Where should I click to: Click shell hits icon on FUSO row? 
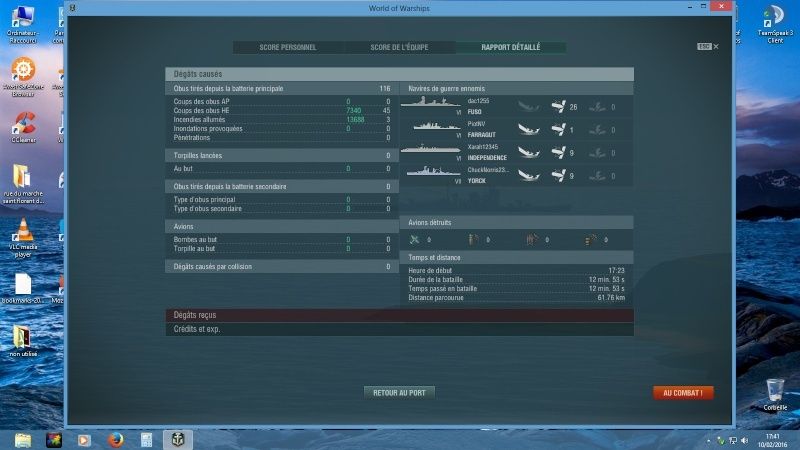tap(559, 107)
